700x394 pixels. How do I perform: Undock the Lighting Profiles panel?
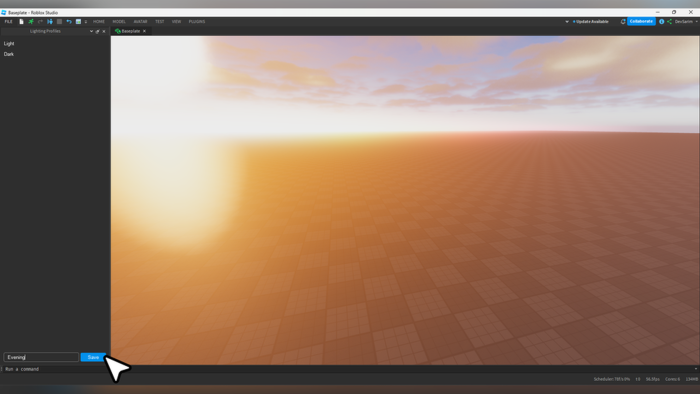97,31
